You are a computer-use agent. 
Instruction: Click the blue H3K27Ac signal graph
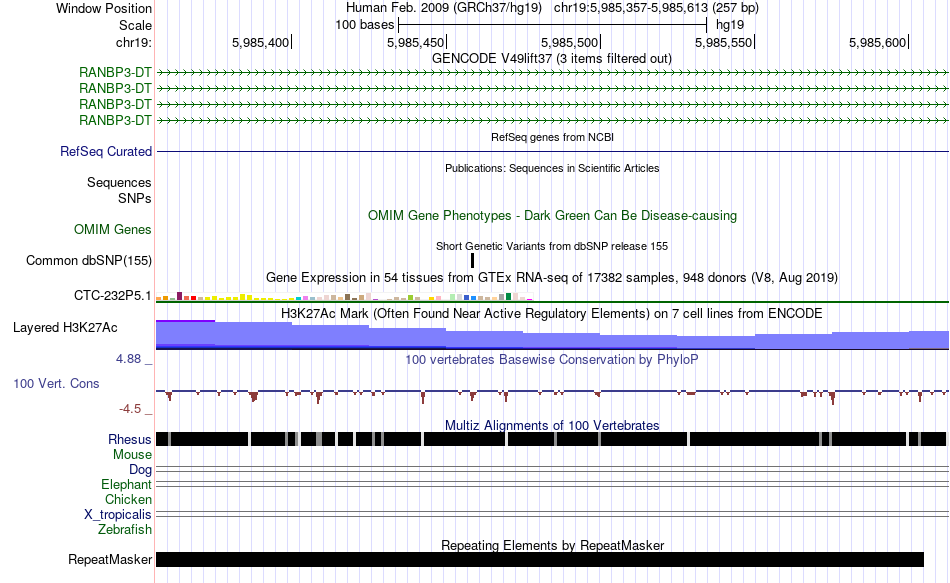point(552,335)
